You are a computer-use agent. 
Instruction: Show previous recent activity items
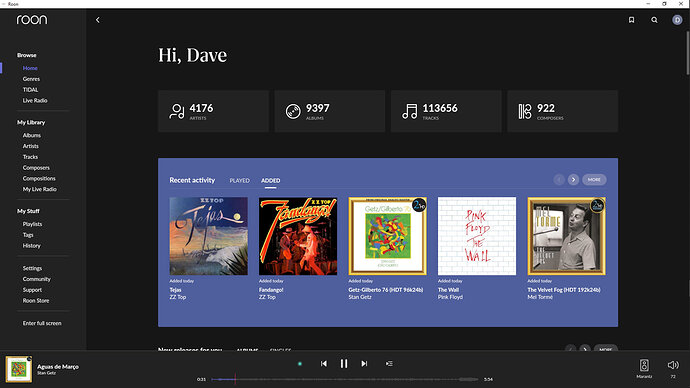coord(559,179)
